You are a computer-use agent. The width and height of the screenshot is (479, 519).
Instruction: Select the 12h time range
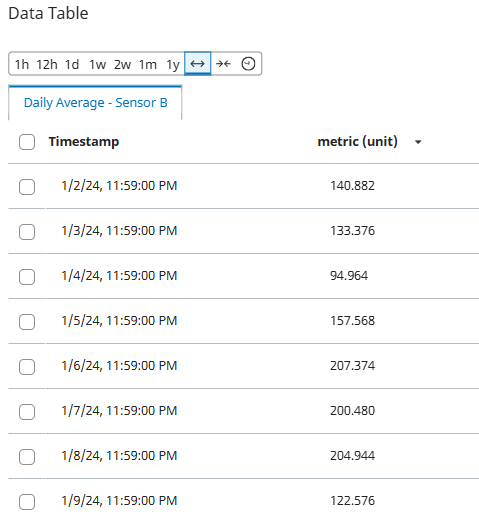click(47, 64)
